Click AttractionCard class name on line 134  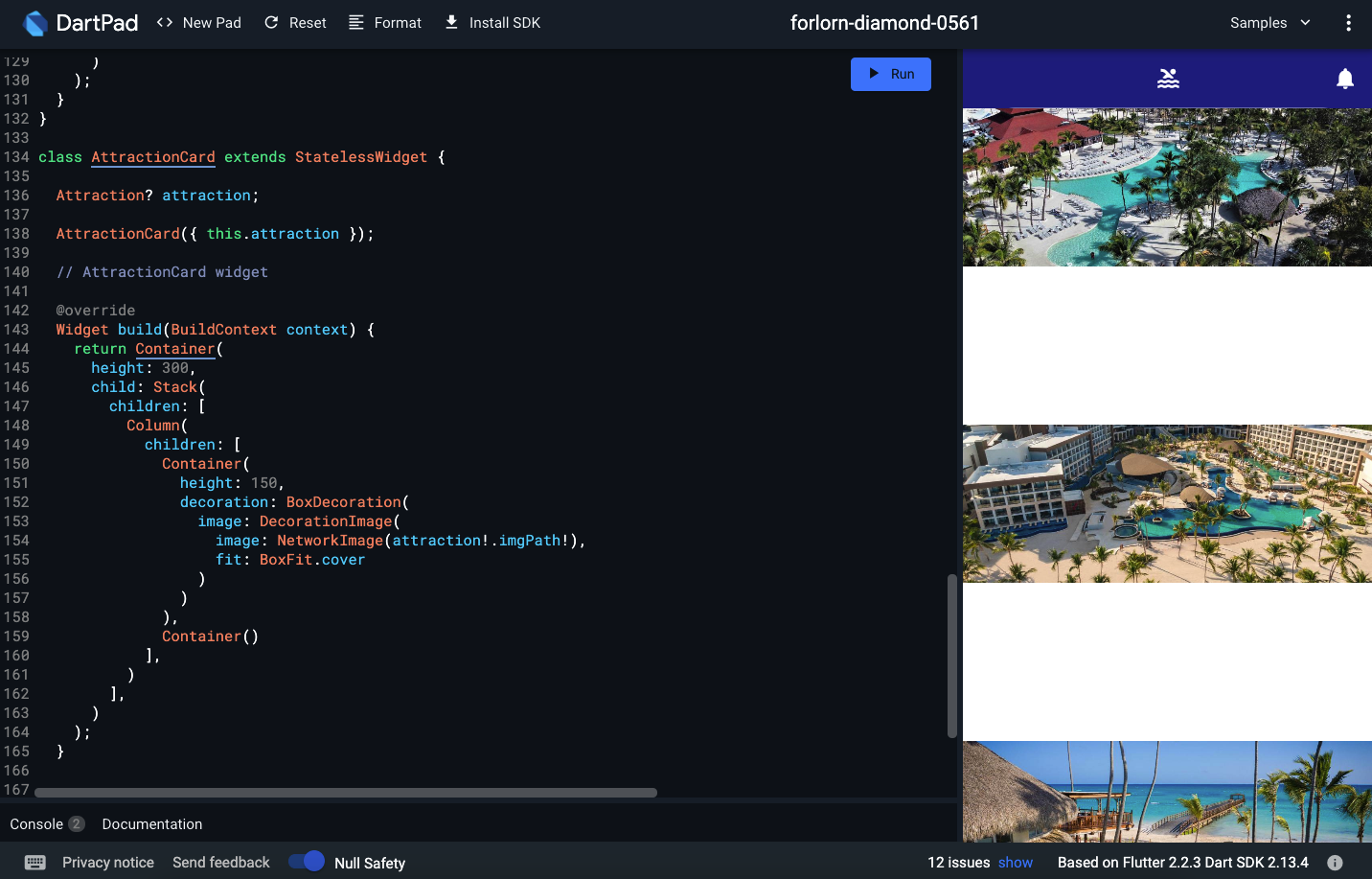153,157
